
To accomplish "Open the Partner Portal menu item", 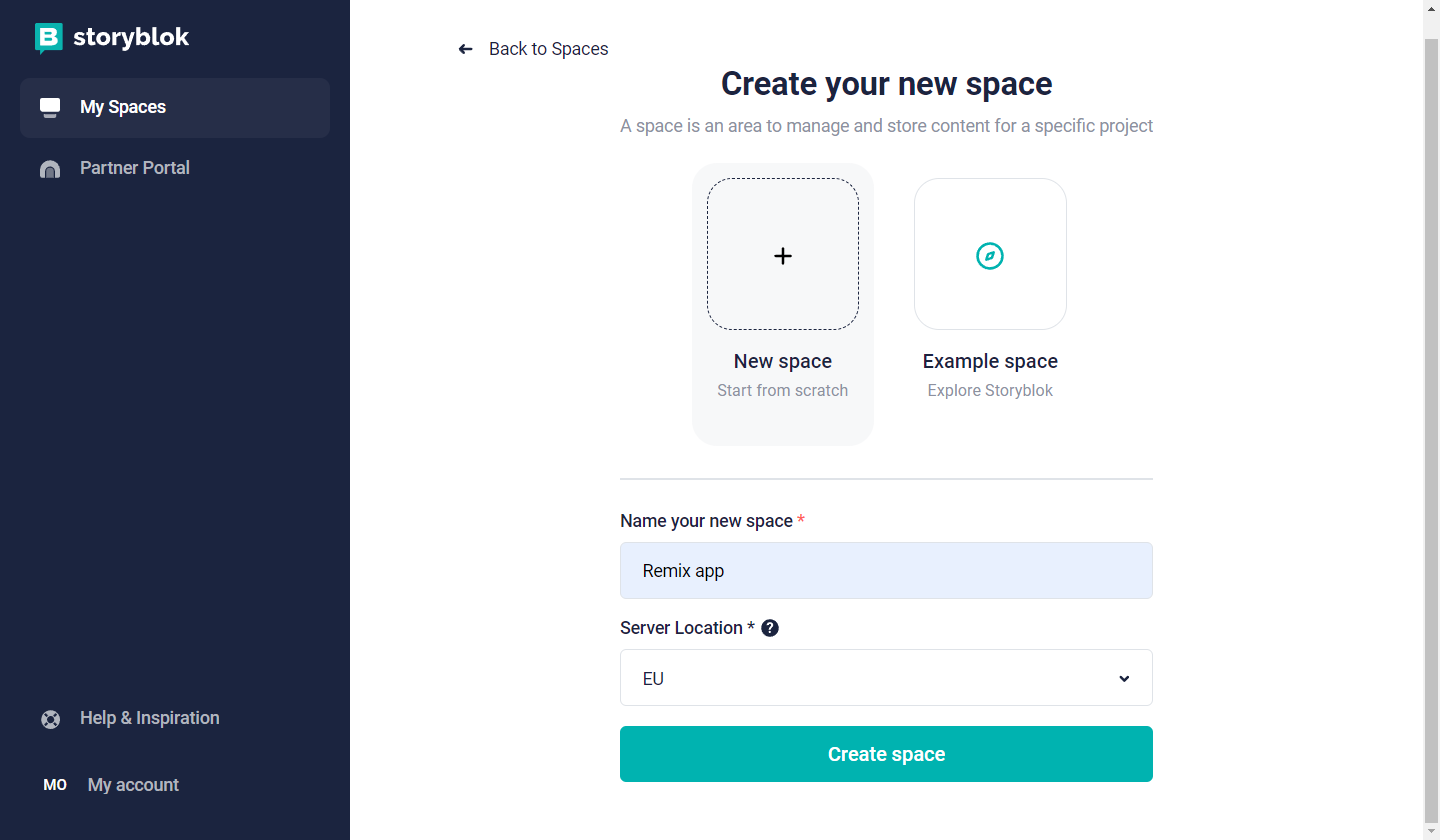I will click(x=175, y=168).
